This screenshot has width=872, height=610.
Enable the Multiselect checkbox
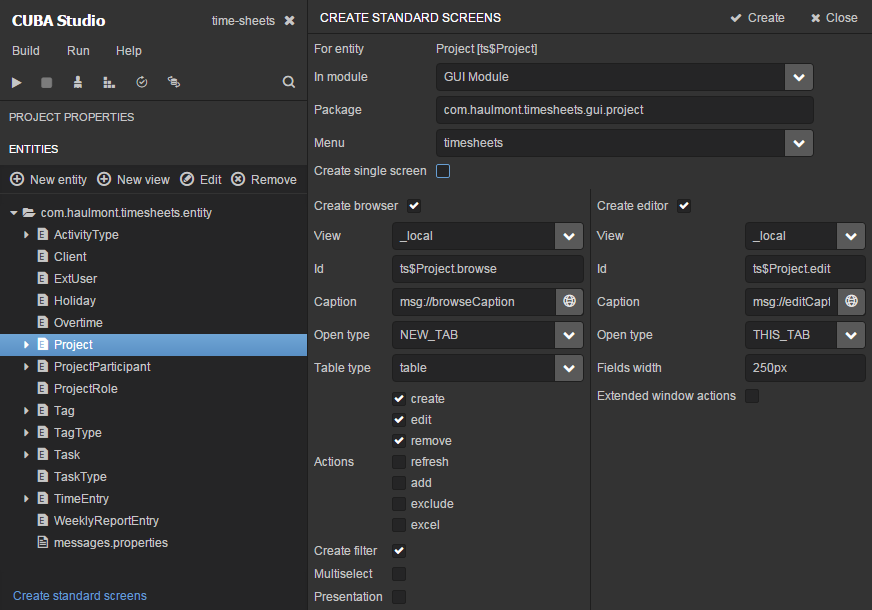(399, 573)
